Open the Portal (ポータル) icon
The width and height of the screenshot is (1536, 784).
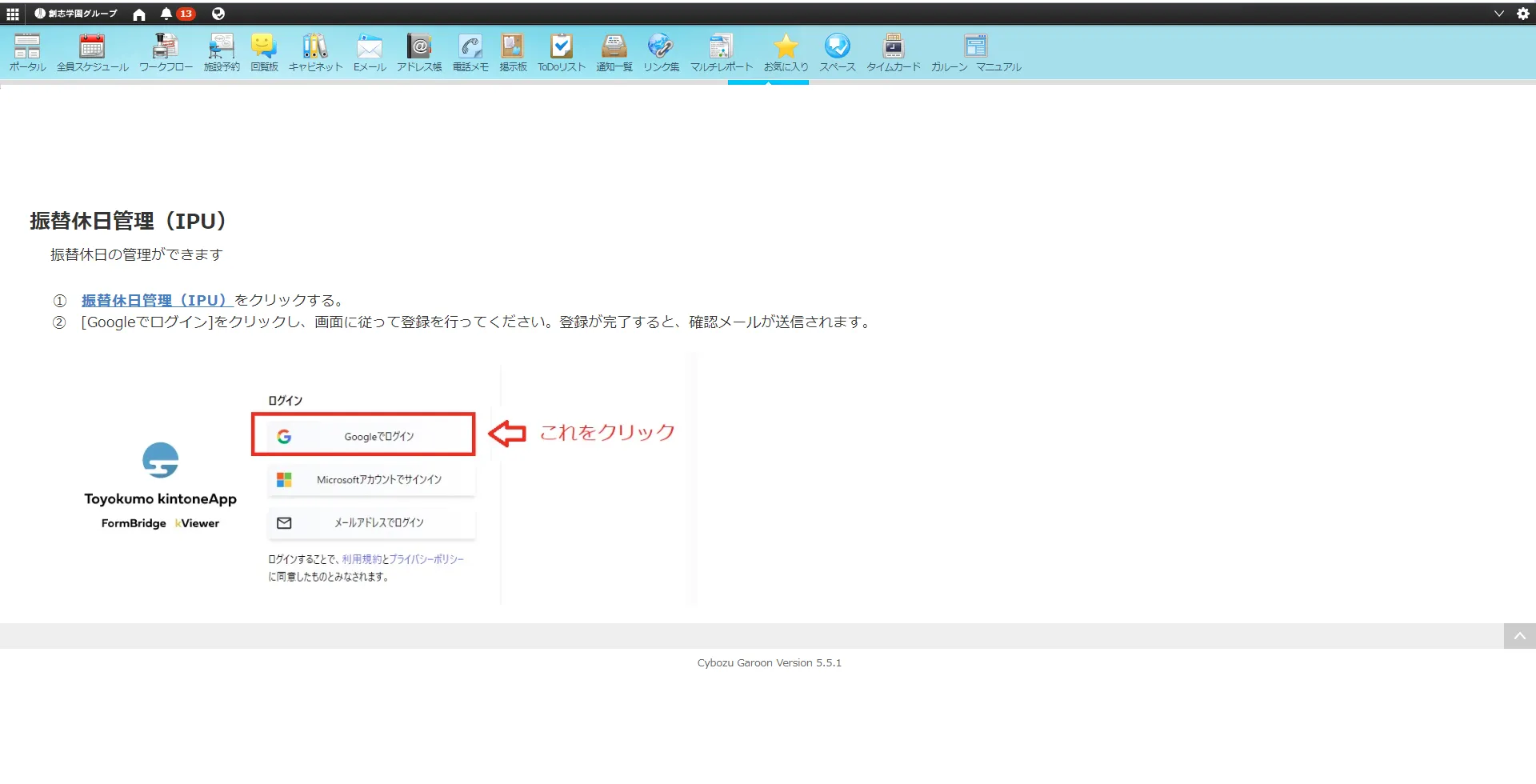click(27, 53)
